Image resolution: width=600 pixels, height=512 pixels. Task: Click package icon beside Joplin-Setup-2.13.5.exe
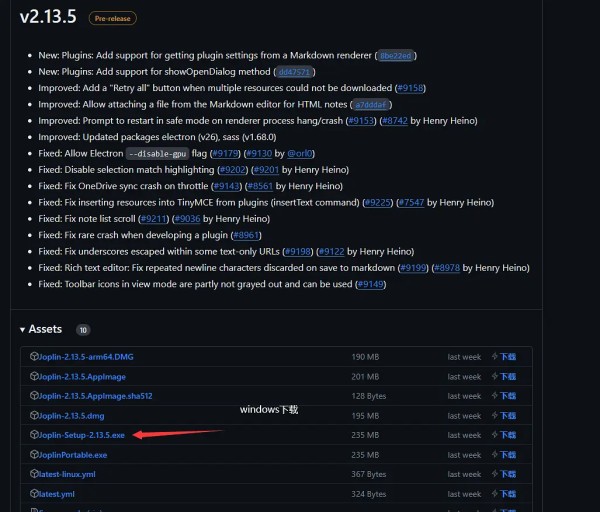tap(34, 434)
